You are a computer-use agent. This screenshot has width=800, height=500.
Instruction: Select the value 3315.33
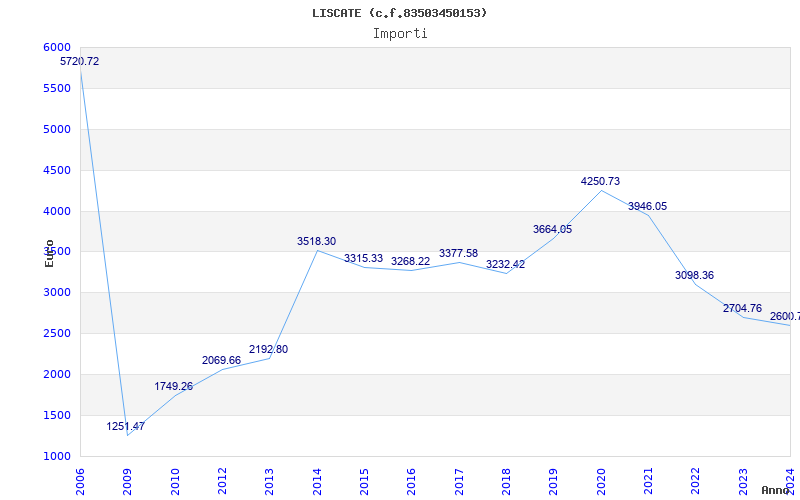363,258
